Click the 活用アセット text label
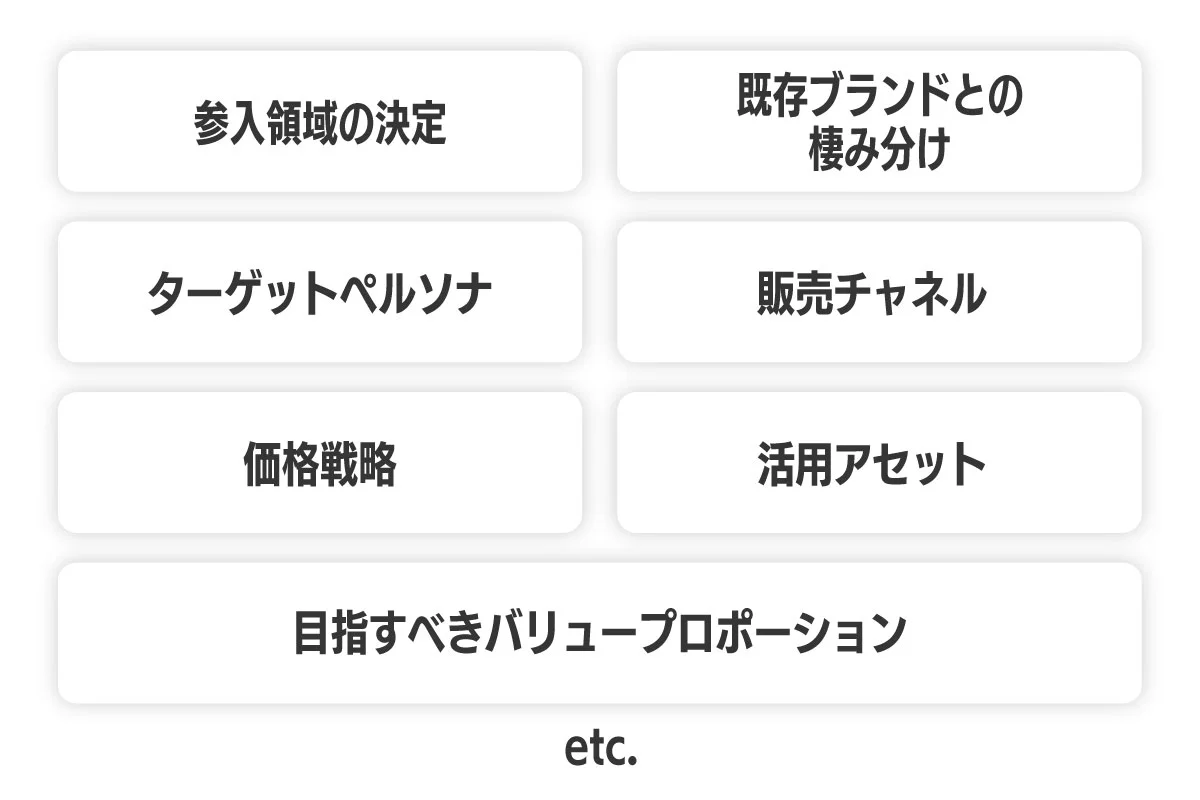Screen dimensions: 1200x800 coord(872,465)
